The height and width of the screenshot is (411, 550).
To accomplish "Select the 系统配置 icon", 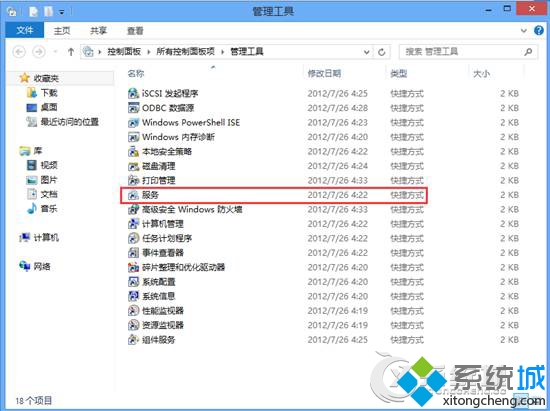I will point(133,282).
